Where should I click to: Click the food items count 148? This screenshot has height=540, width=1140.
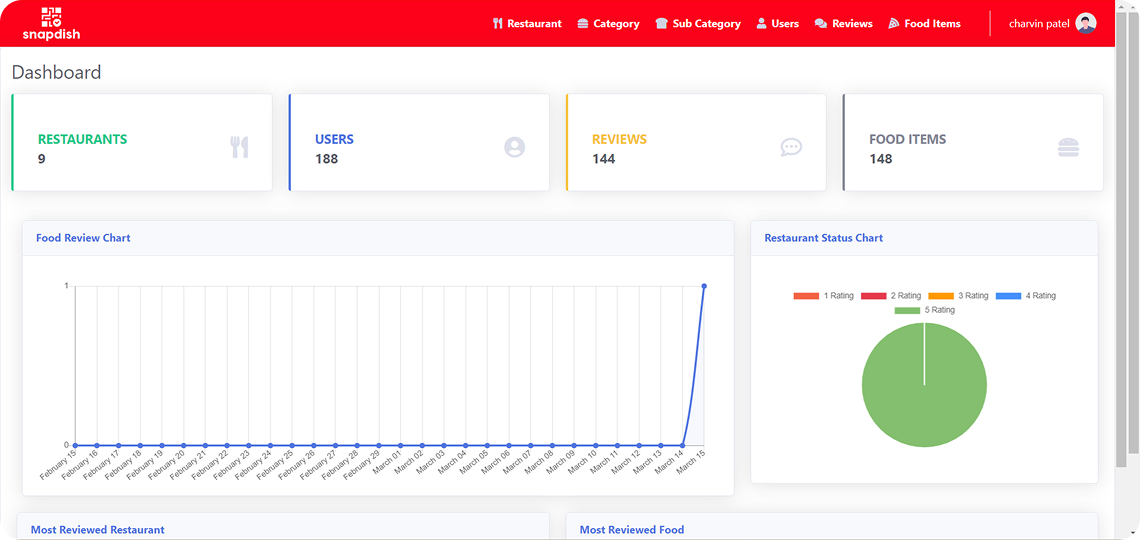(x=881, y=158)
